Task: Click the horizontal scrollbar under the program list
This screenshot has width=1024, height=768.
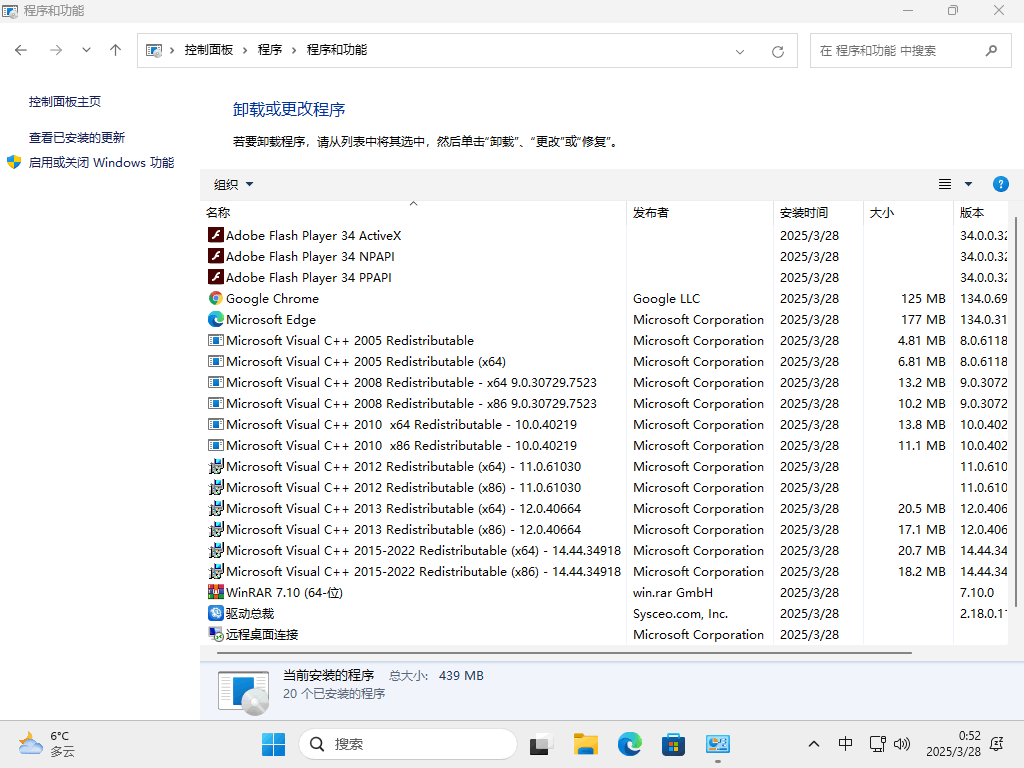Action: [564, 652]
